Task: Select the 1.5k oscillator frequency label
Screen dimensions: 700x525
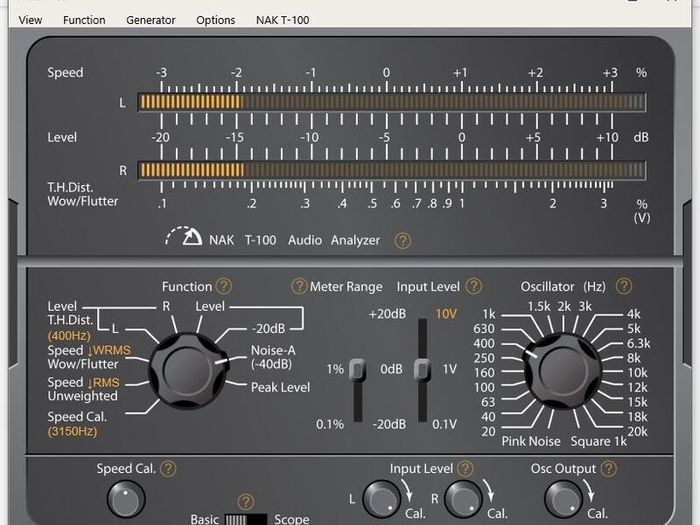Action: pyautogui.click(x=539, y=307)
